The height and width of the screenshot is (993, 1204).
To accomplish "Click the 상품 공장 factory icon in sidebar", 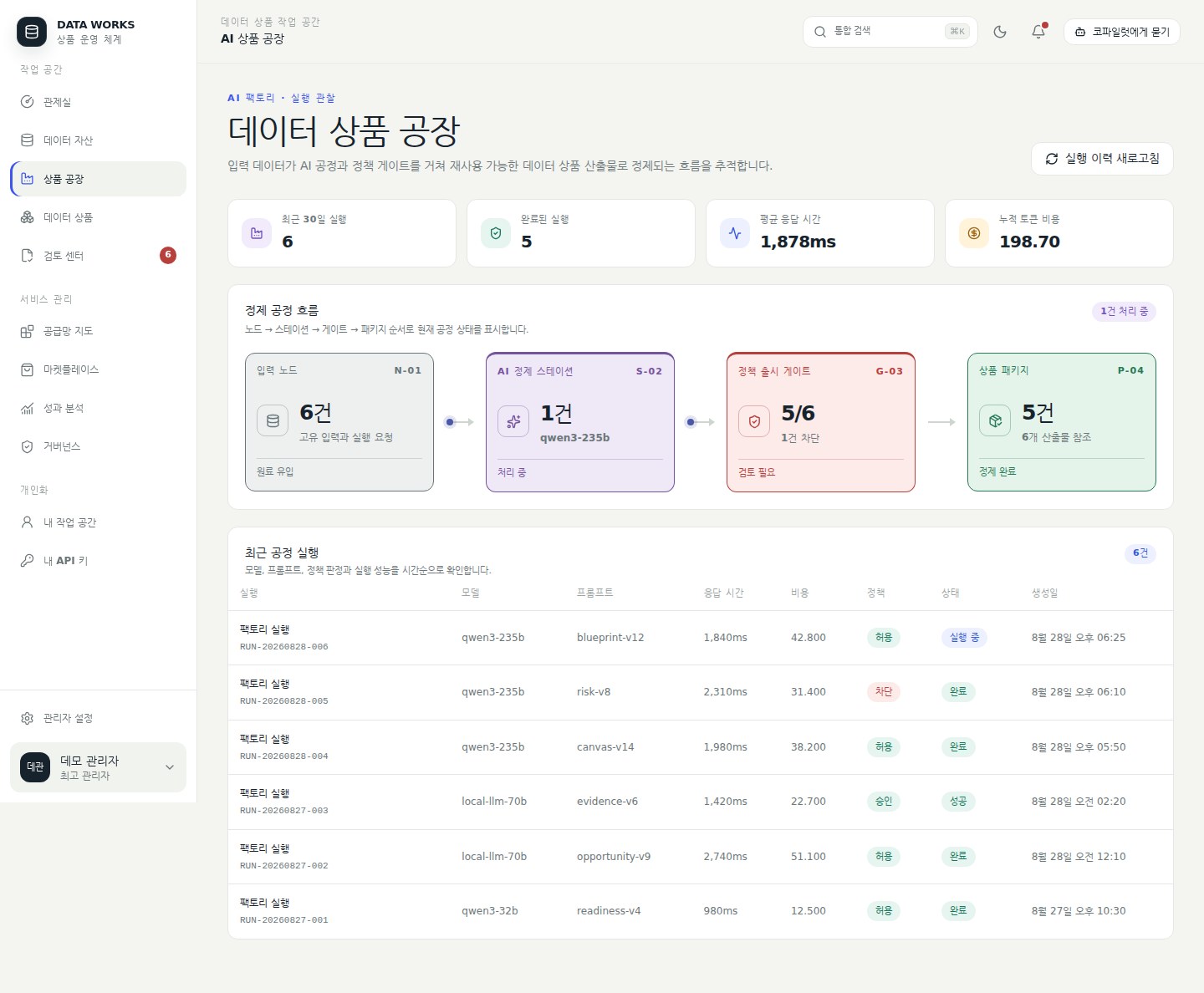I will 27,179.
